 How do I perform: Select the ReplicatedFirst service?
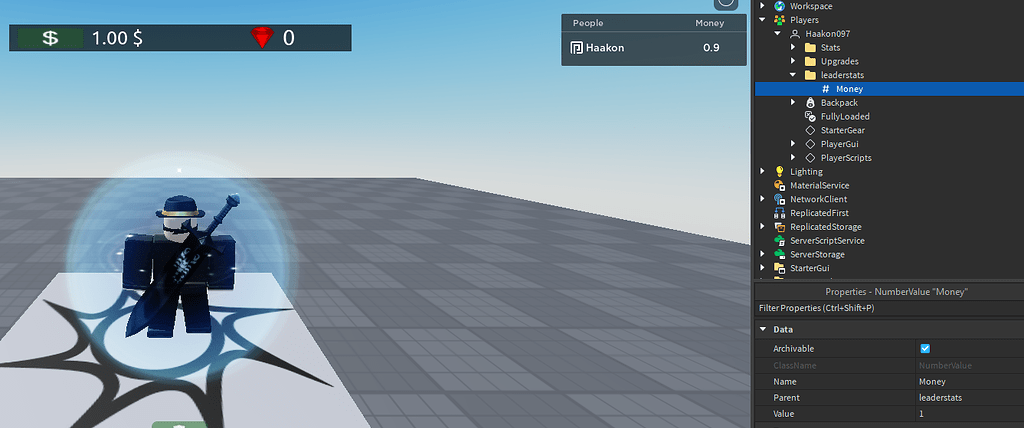tap(820, 213)
